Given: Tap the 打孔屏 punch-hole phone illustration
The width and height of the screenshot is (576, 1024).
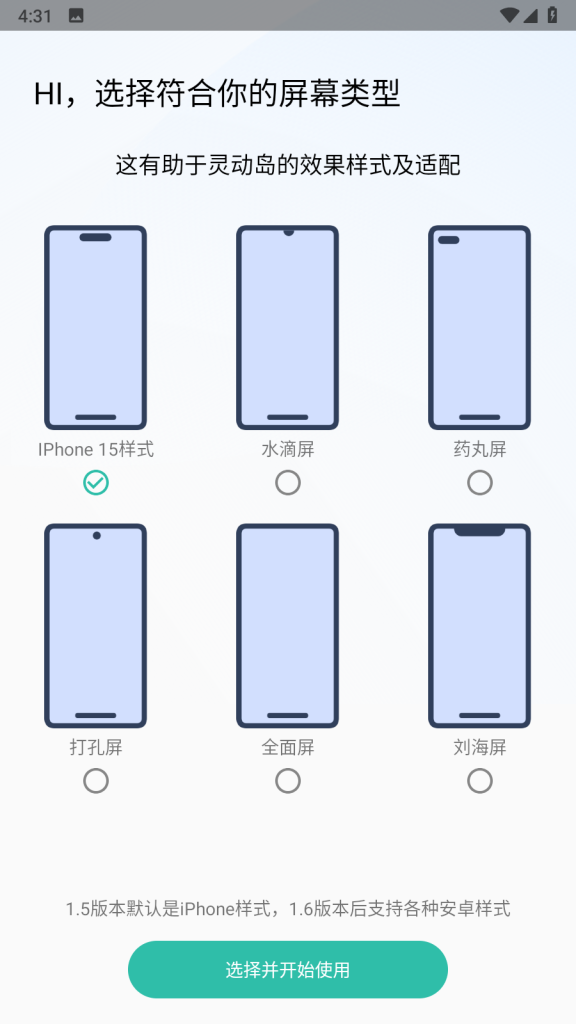Looking at the screenshot, I should 95,626.
